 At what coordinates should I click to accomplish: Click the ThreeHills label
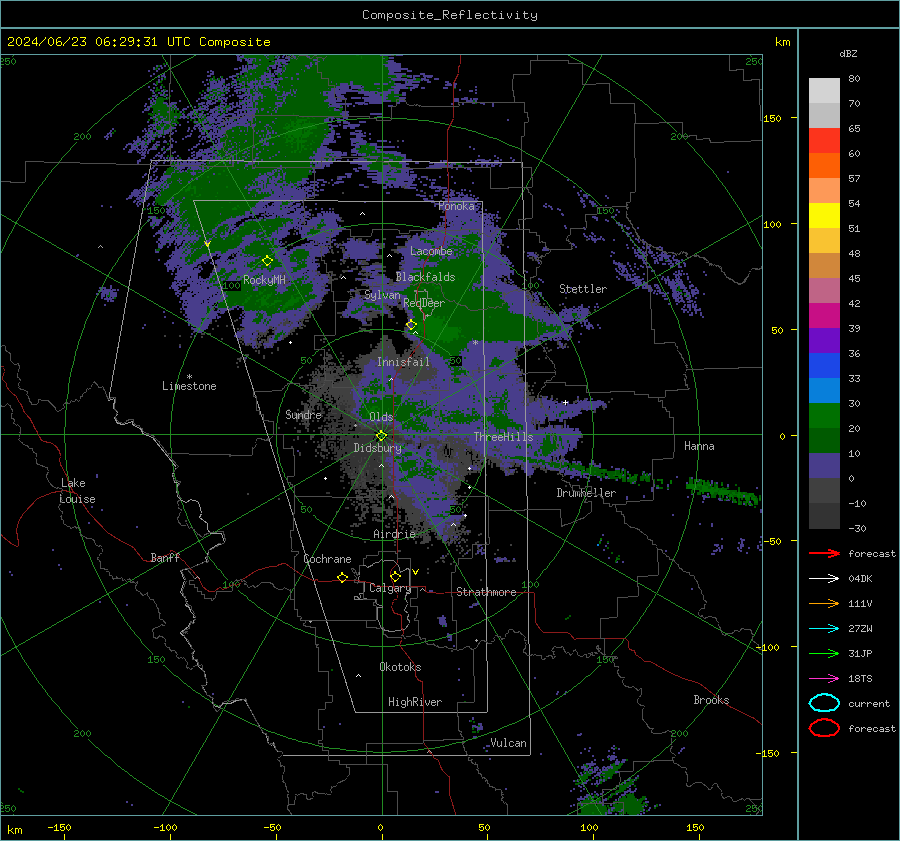[503, 437]
